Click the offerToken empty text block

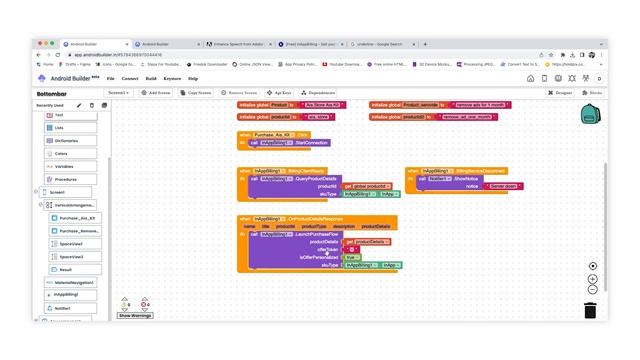351,250
